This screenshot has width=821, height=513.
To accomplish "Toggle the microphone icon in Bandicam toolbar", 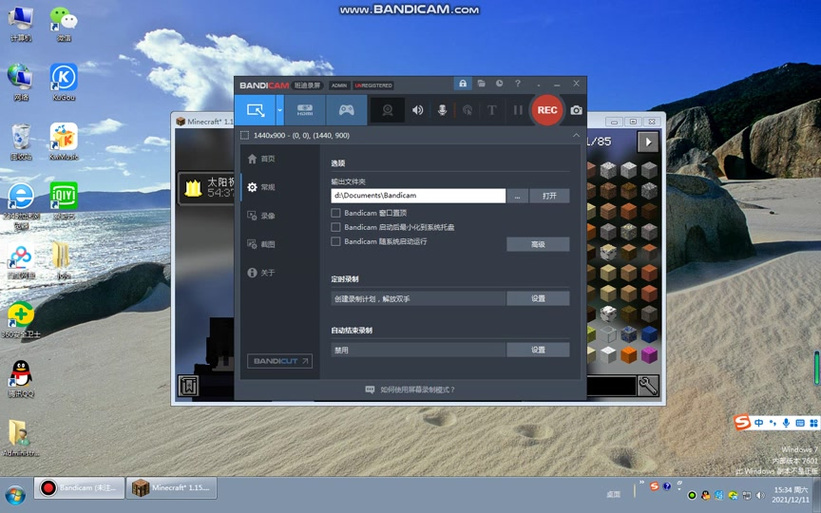I will (442, 110).
